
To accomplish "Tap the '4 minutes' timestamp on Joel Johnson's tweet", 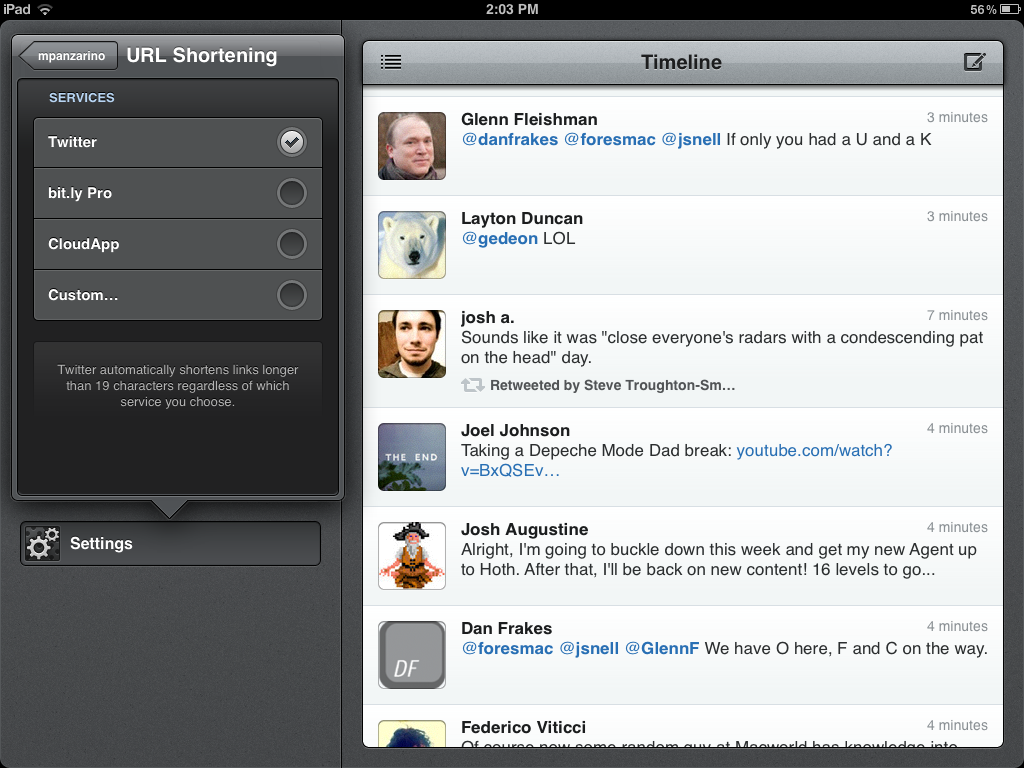I will click(957, 428).
